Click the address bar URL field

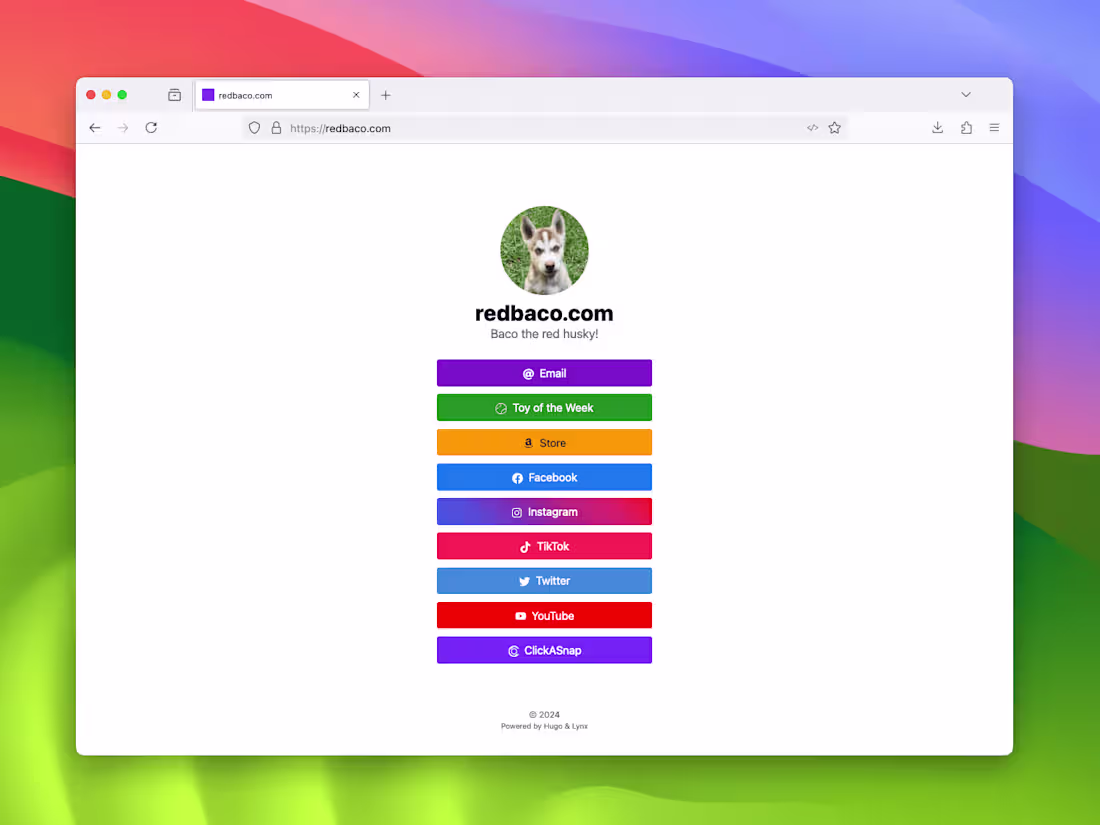click(544, 128)
